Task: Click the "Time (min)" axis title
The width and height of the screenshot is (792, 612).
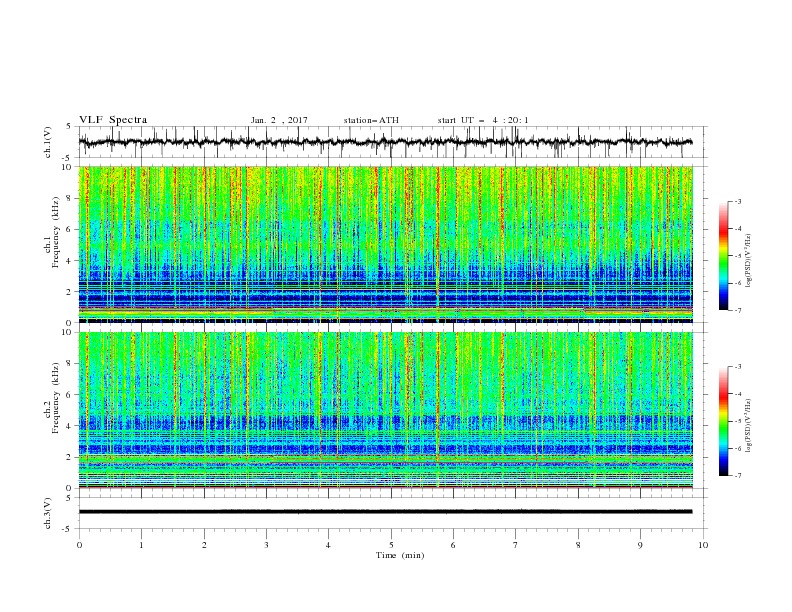Action: pyautogui.click(x=400, y=555)
